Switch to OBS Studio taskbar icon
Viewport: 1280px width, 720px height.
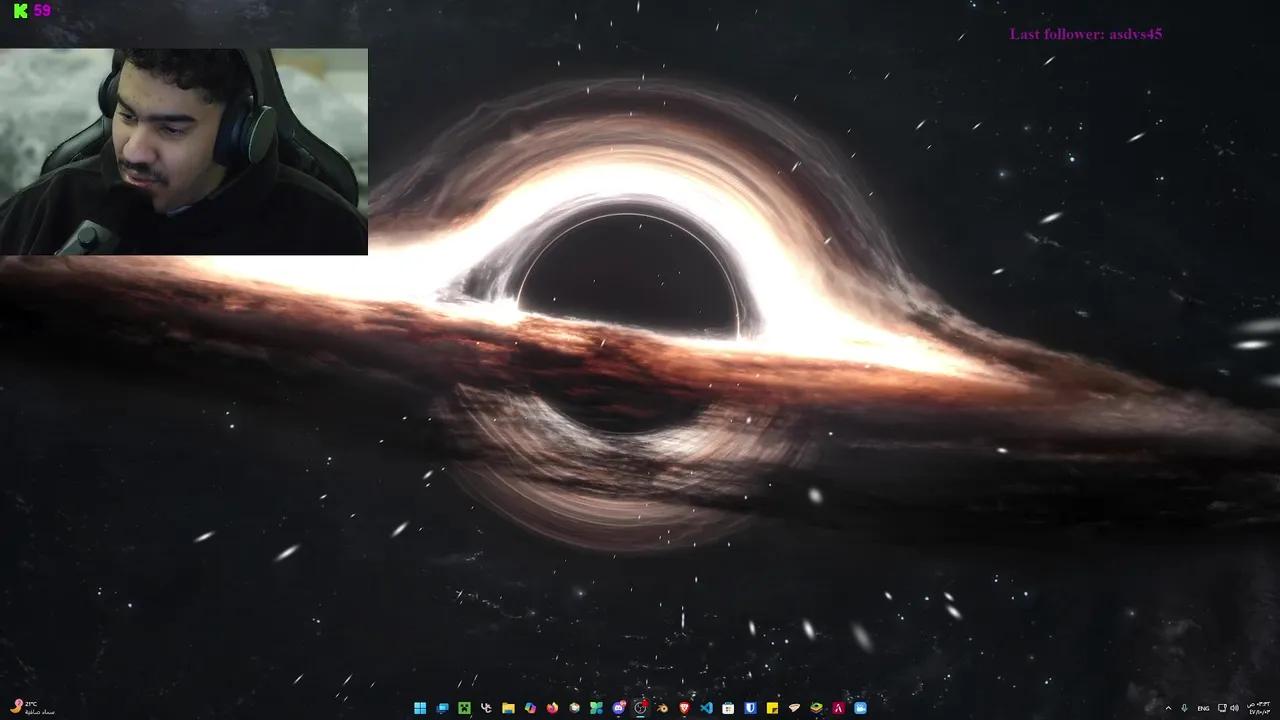(641, 708)
